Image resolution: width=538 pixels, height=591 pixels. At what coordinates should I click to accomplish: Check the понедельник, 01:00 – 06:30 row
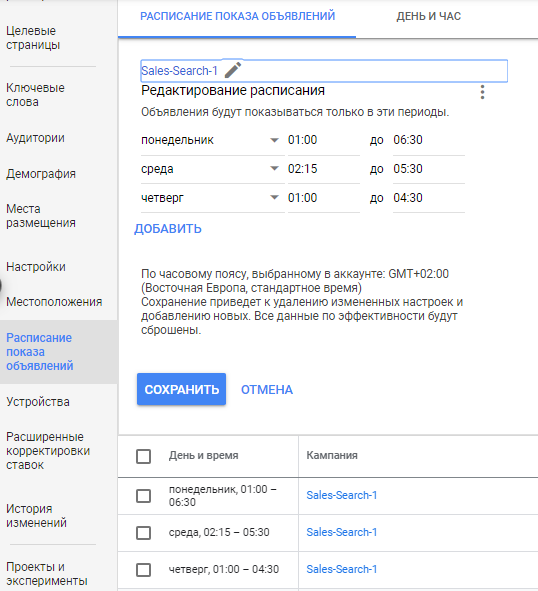[143, 496]
